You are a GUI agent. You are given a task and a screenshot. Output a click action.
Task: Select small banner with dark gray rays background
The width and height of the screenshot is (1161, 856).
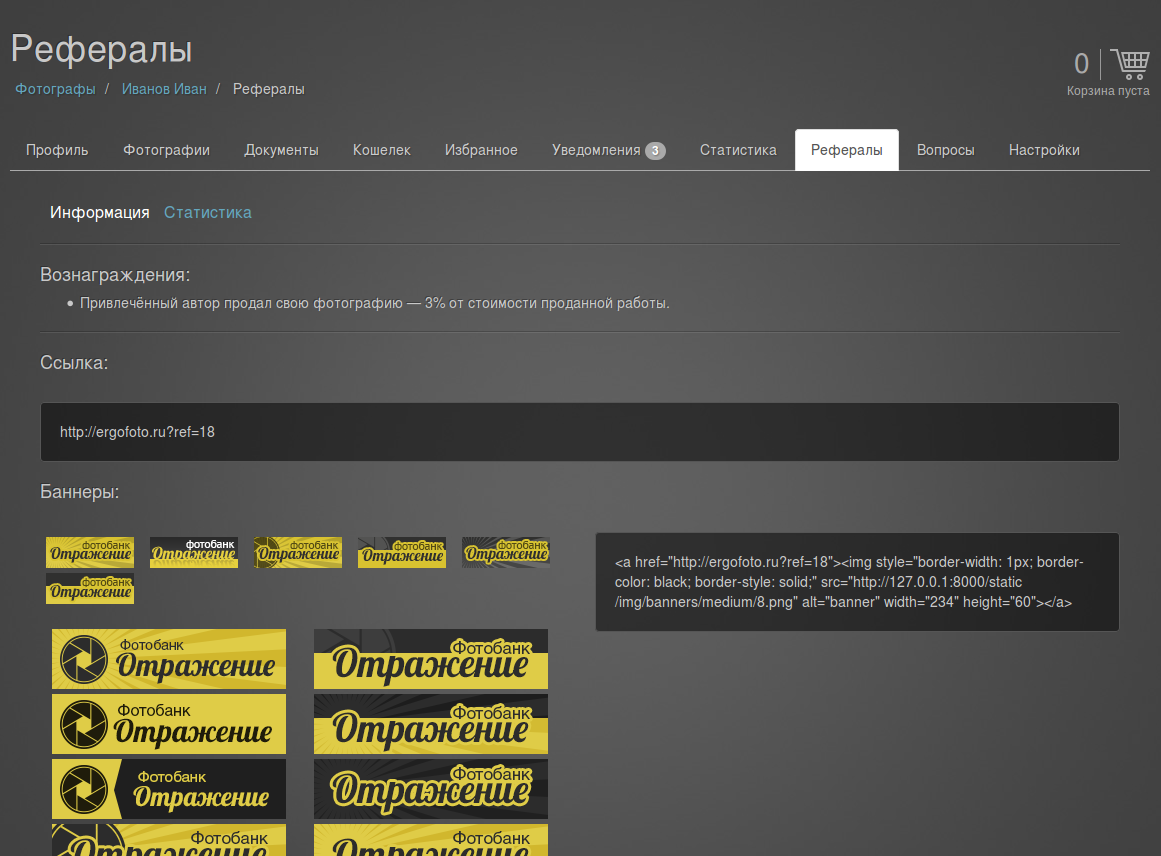[x=506, y=552]
